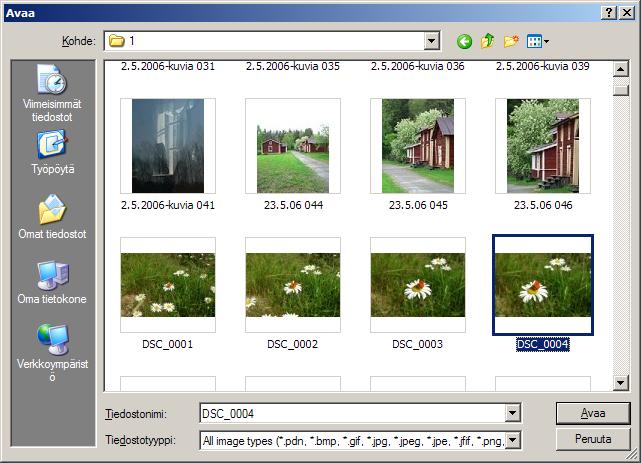Image resolution: width=641 pixels, height=463 pixels.
Task: Click the Peruuta button
Action: [593, 439]
